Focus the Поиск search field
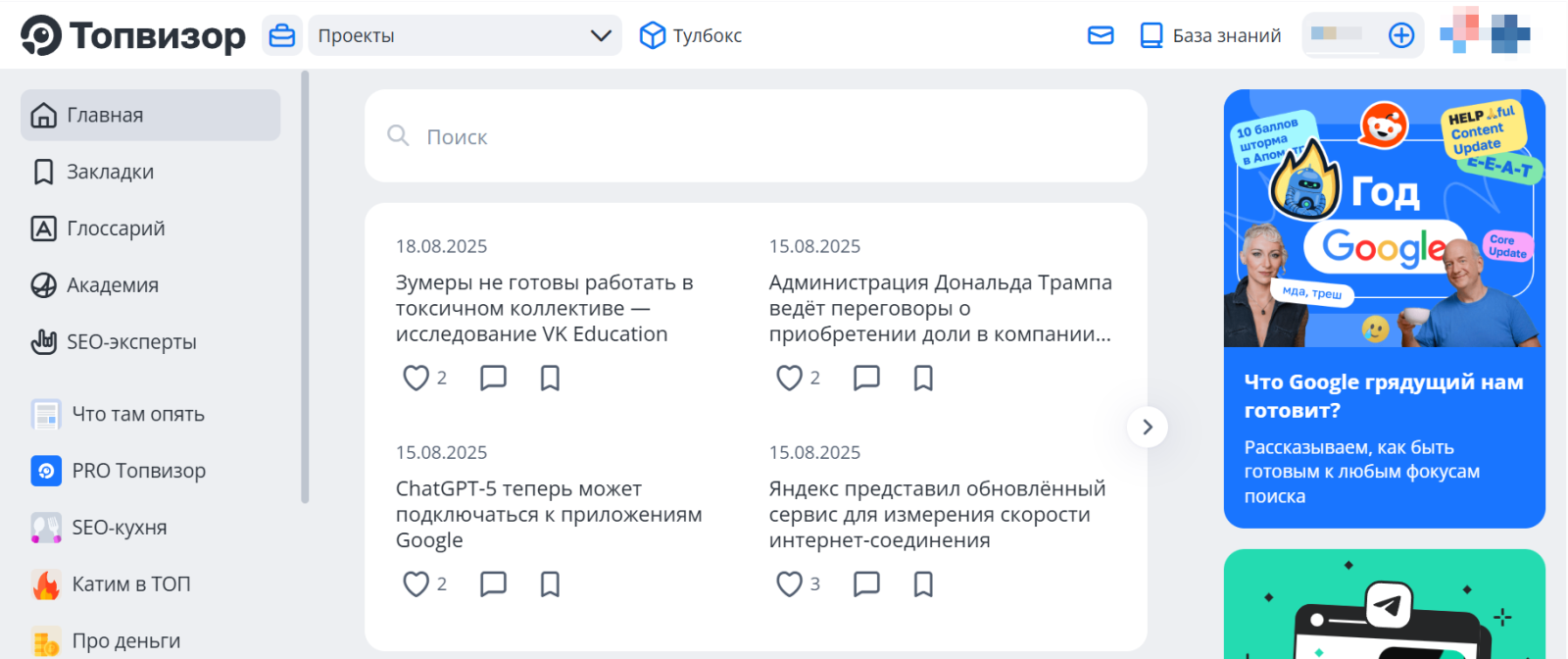Screen dimensions: 1568x659 (755, 137)
